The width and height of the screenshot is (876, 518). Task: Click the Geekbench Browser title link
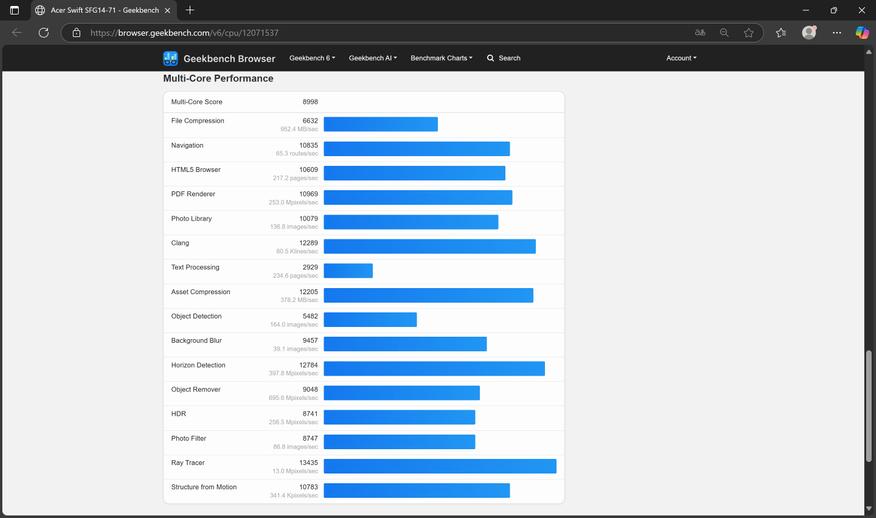pyautogui.click(x=229, y=59)
